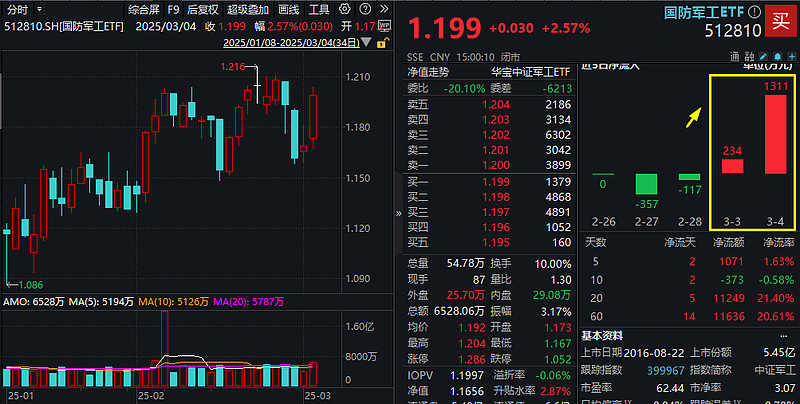This screenshot has width=800, height=404.
Task: Click the MA(5): 5194万 indicator label
Action: [101, 302]
